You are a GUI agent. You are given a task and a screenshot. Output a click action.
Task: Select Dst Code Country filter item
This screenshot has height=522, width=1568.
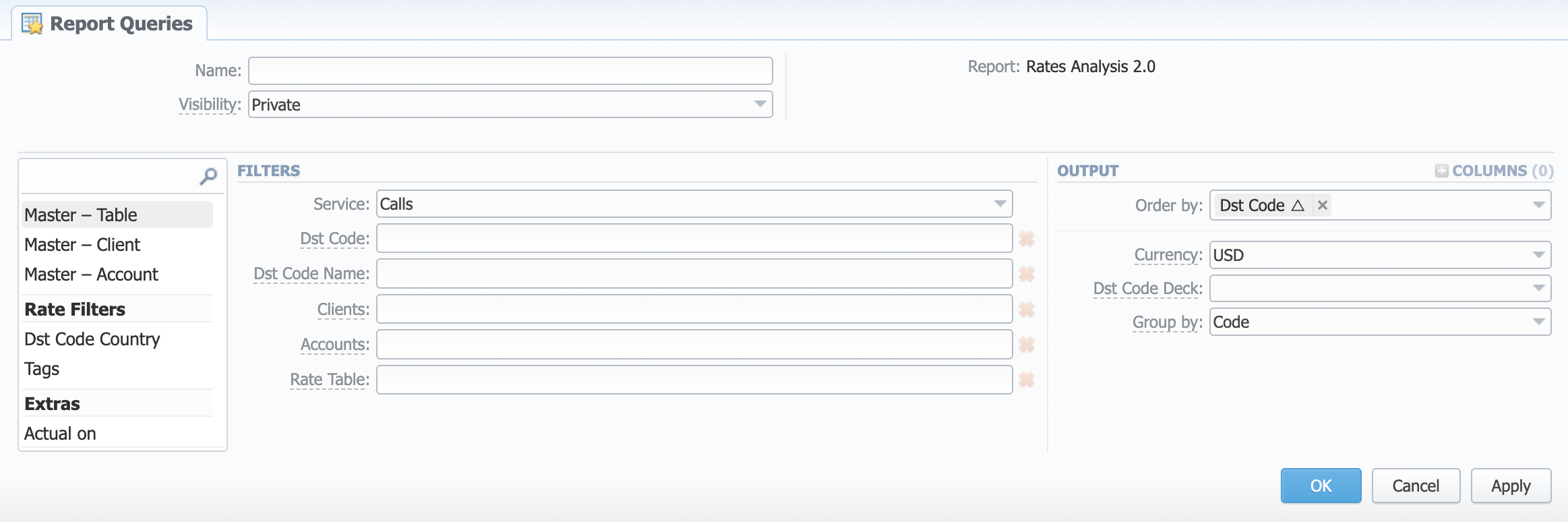click(117, 339)
